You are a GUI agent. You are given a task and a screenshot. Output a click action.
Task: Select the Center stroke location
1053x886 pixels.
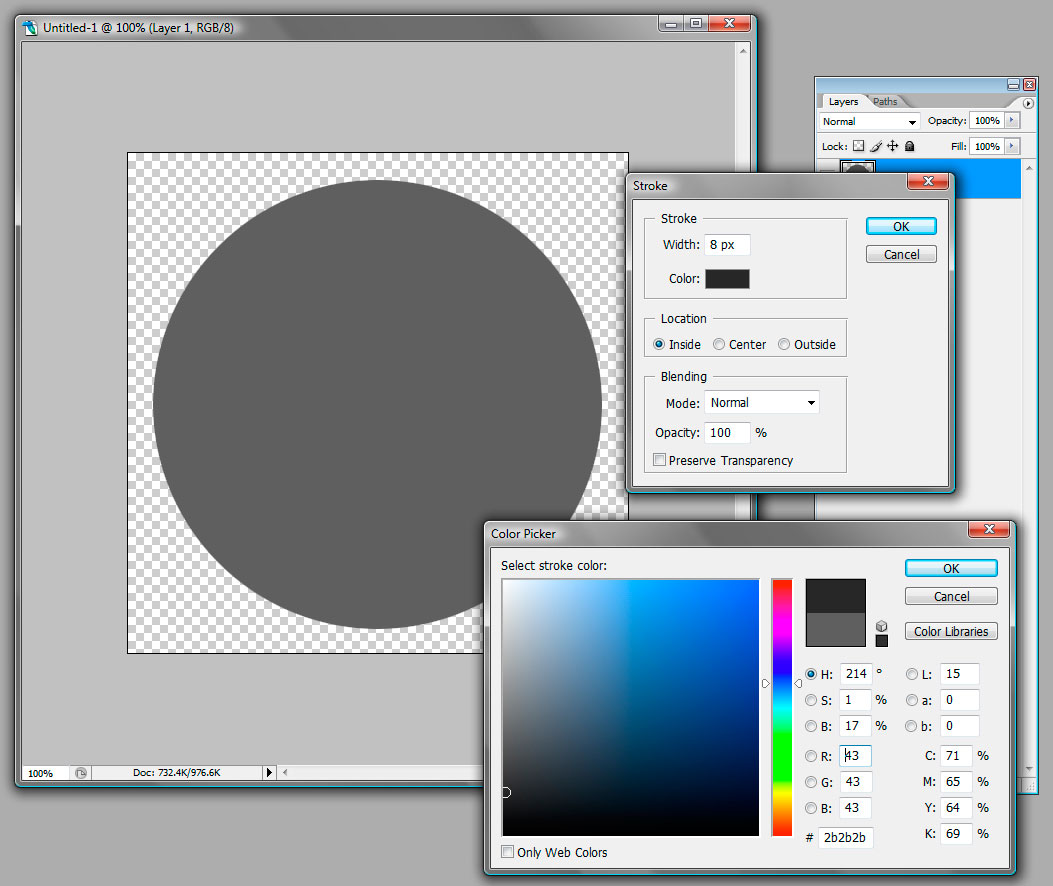click(x=719, y=344)
